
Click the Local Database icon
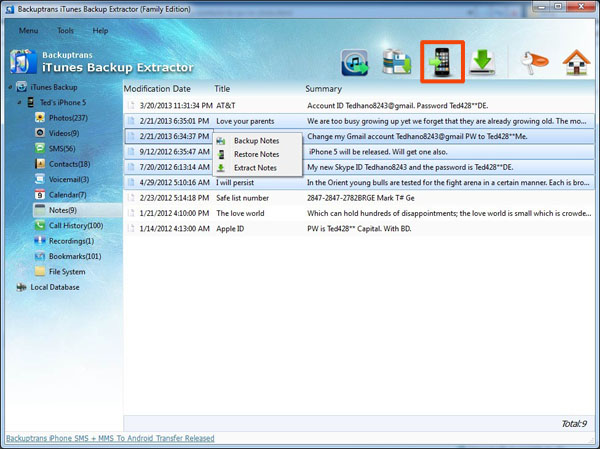tap(21, 287)
